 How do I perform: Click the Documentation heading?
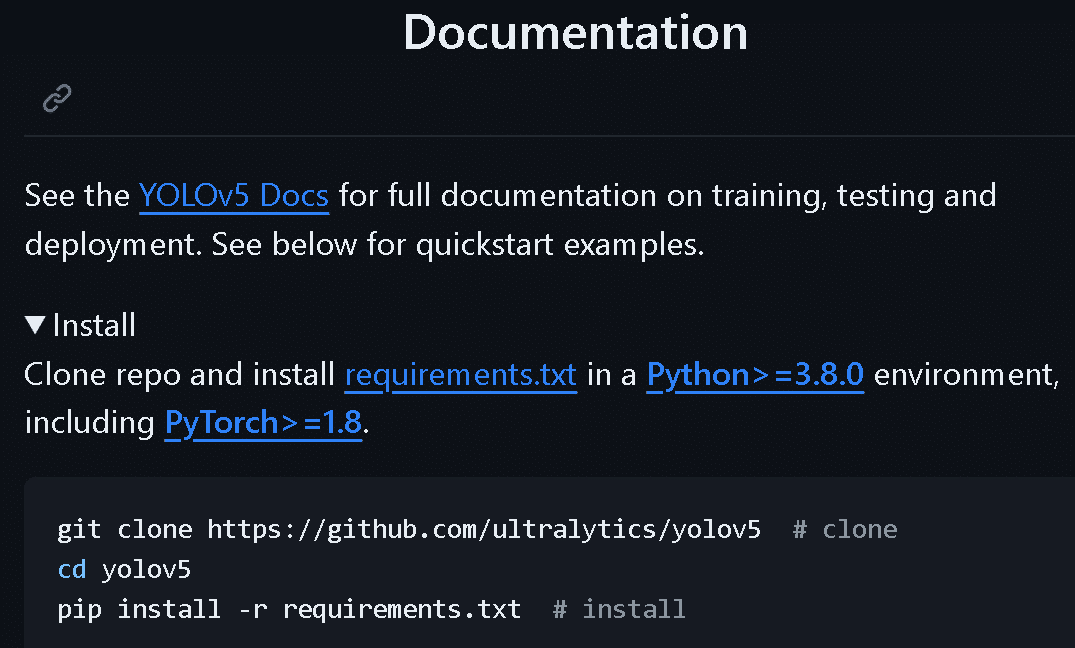tap(575, 32)
